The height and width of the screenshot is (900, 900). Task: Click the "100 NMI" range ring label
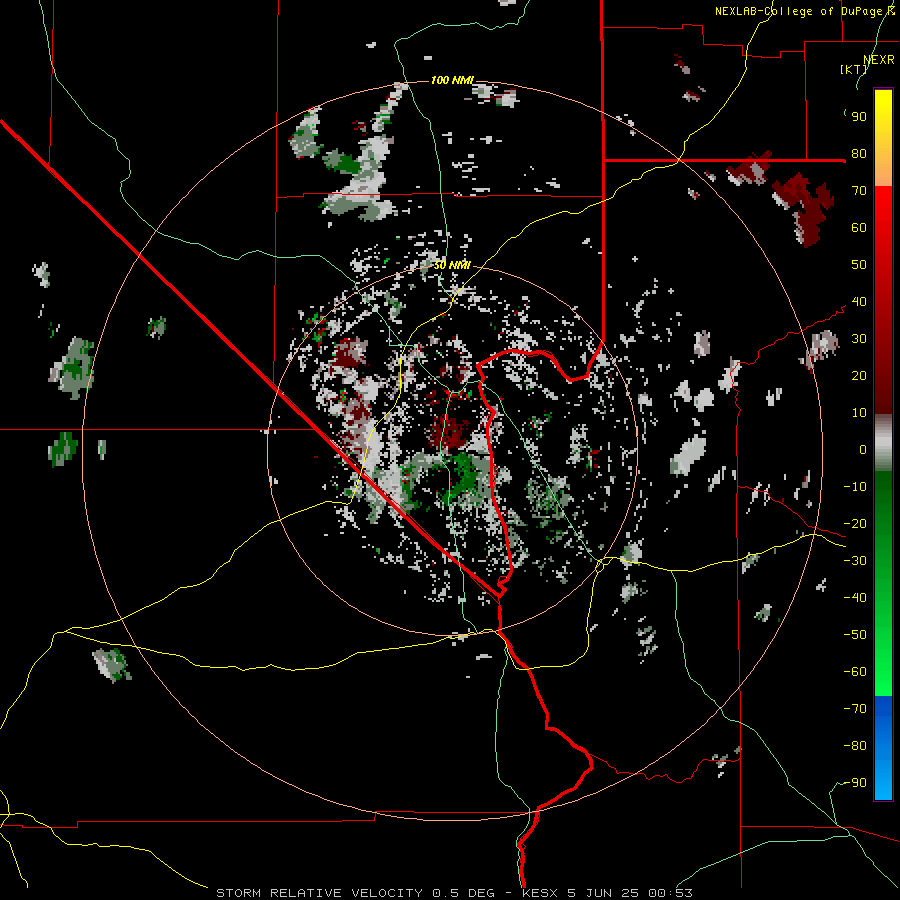(x=452, y=80)
